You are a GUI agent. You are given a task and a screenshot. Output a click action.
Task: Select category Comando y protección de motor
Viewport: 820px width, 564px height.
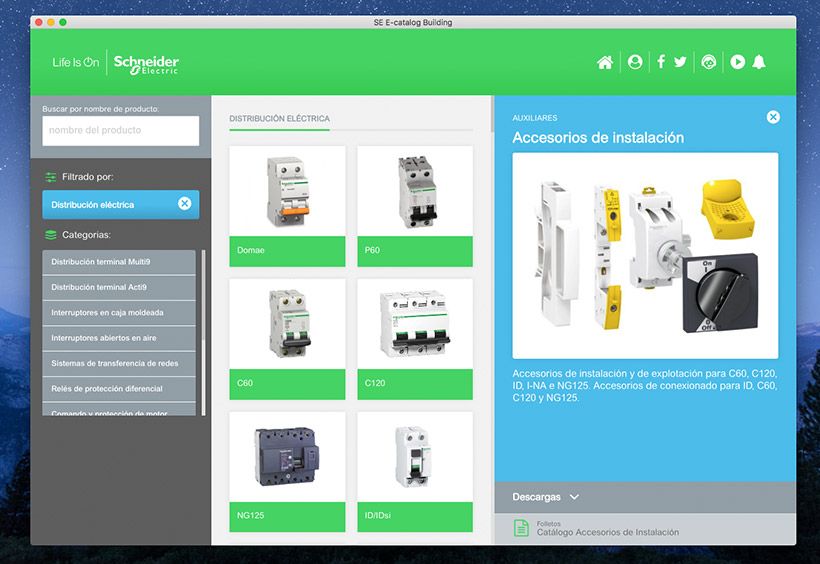[x=119, y=410]
